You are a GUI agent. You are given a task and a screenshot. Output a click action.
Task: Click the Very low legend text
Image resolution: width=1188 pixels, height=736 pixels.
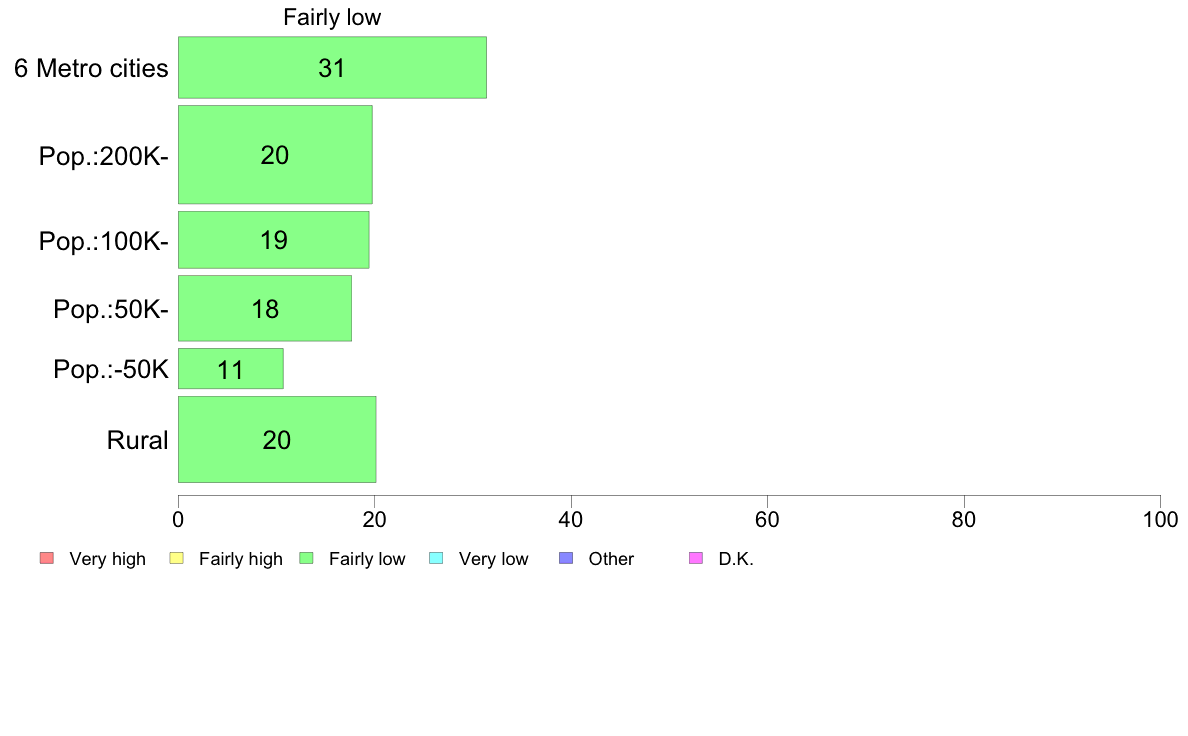(493, 559)
